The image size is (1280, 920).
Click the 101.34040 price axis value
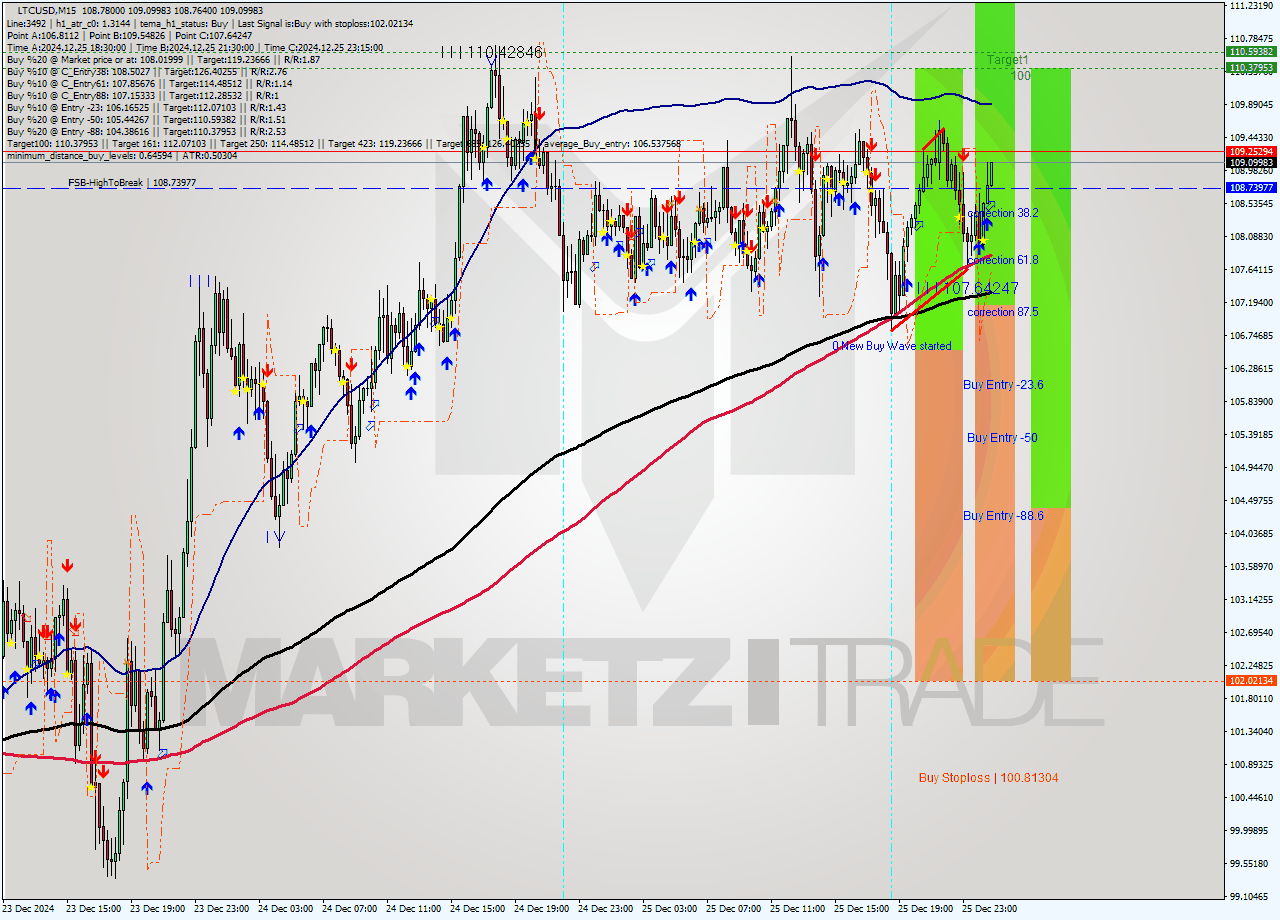1251,731
